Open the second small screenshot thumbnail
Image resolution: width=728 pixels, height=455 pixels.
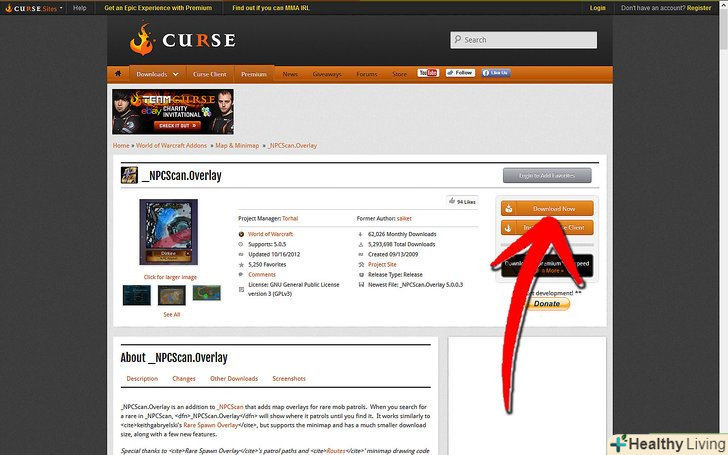click(172, 295)
